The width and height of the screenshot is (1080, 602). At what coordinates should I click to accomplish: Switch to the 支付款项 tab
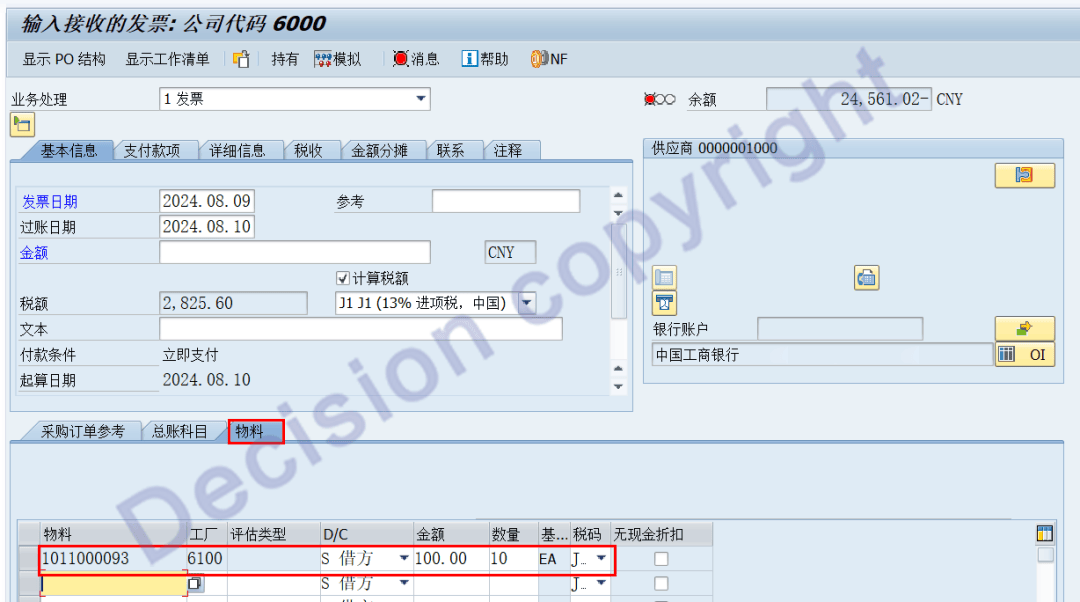pyautogui.click(x=152, y=150)
